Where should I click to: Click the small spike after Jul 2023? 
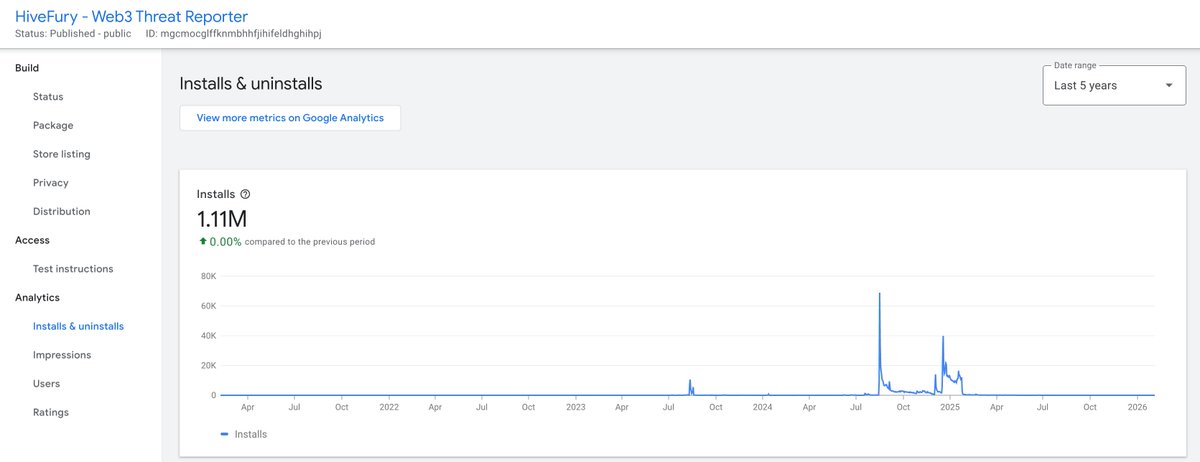coord(690,381)
